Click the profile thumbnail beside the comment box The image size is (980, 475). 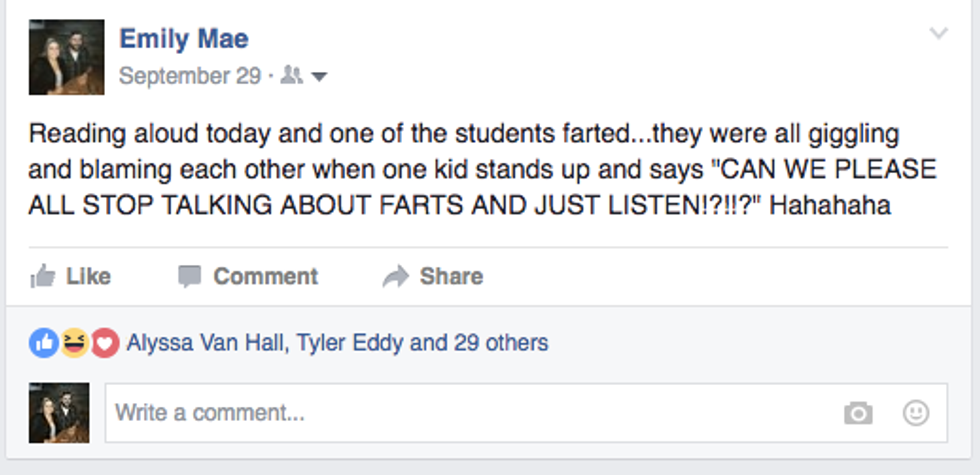click(x=59, y=412)
